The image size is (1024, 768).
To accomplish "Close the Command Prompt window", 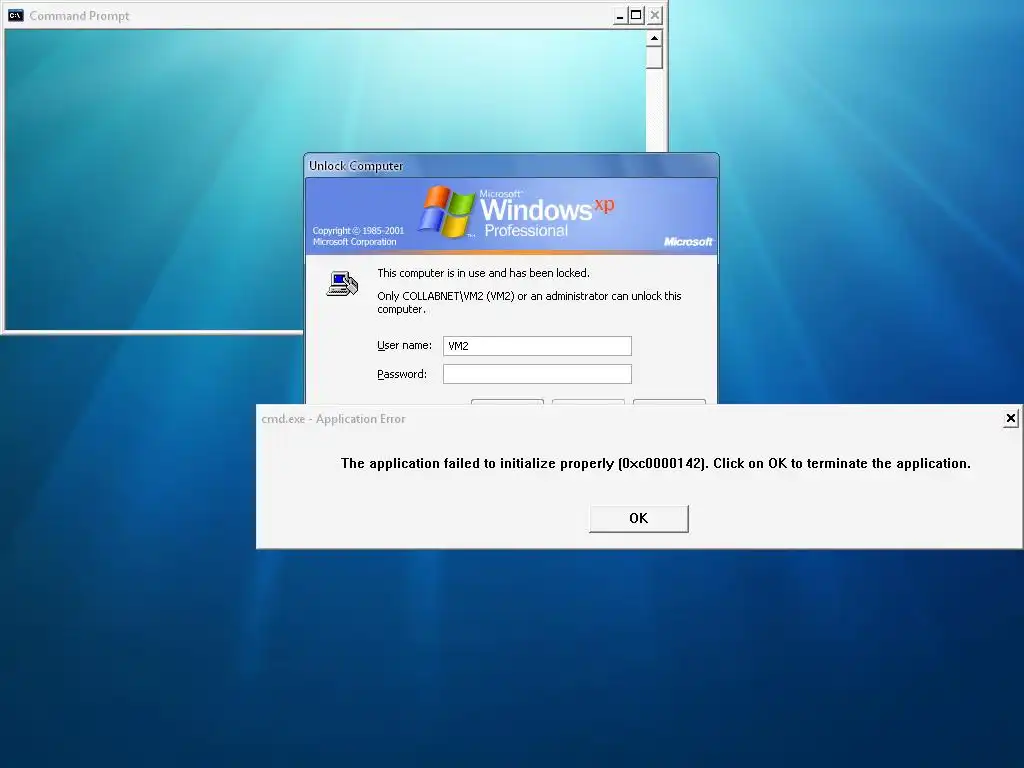I will [x=654, y=15].
